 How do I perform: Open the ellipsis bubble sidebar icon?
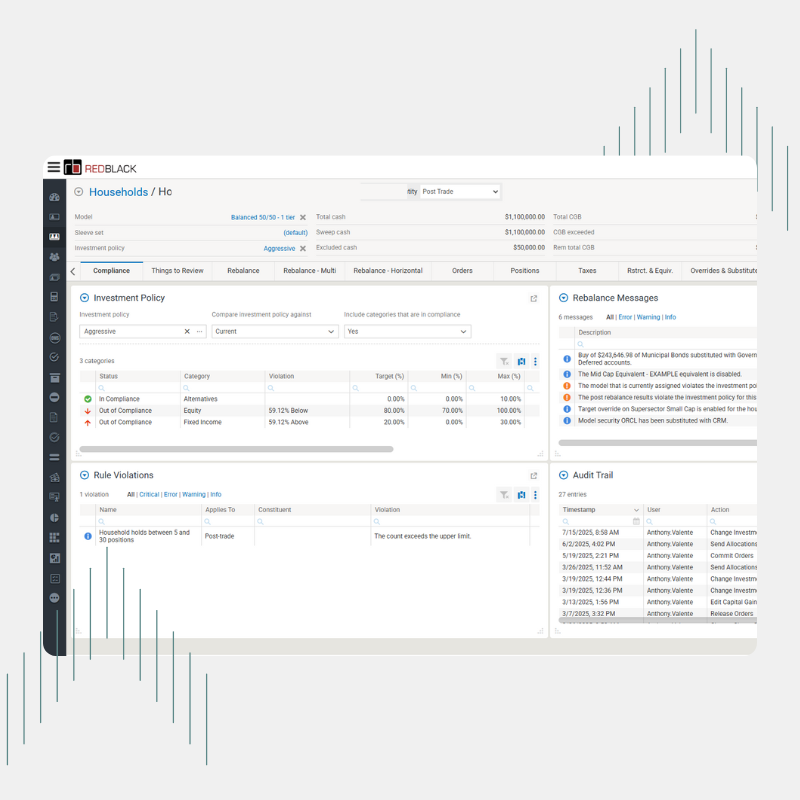click(55, 597)
